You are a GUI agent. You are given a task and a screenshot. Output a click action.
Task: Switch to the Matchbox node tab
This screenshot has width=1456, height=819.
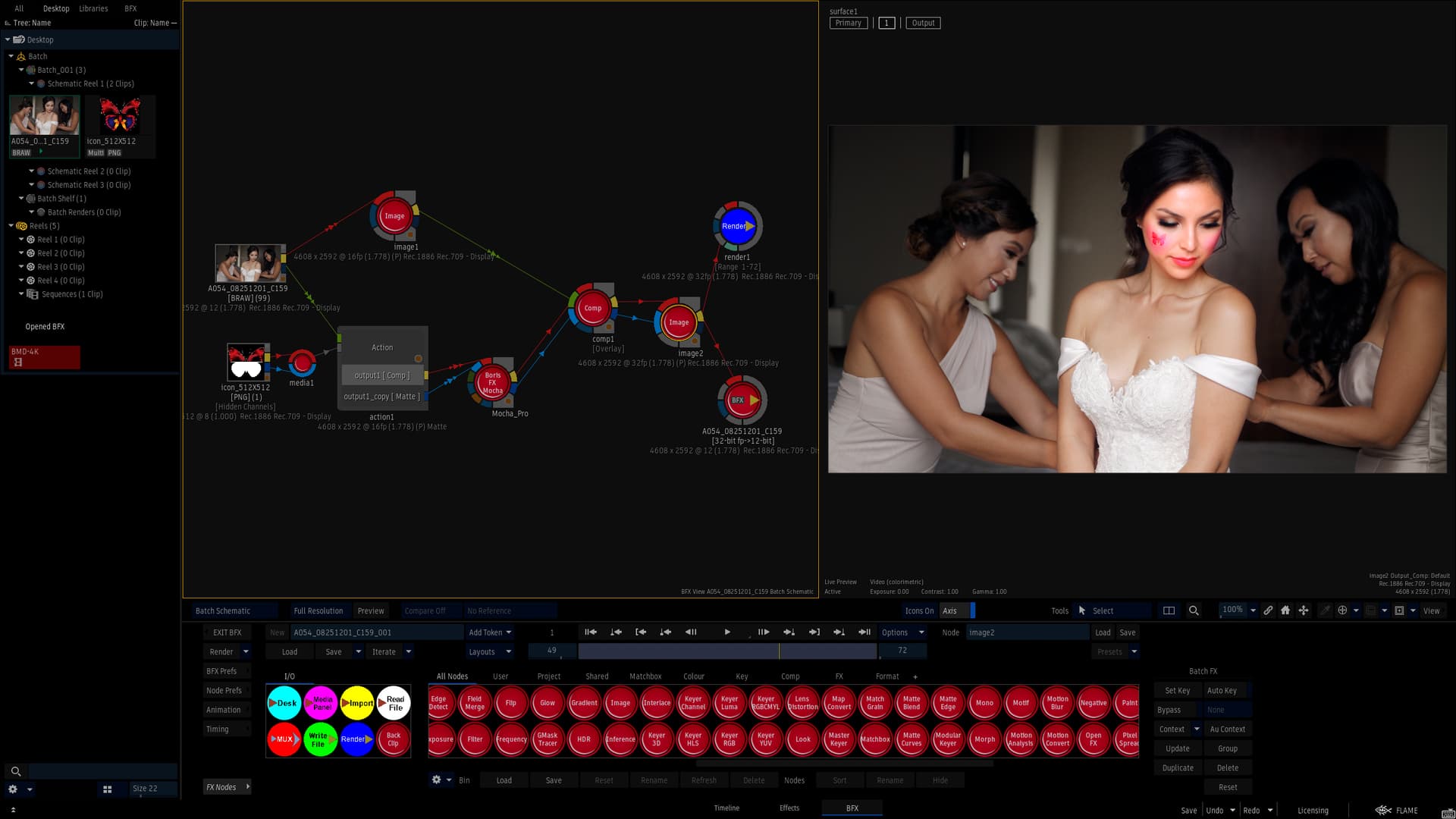[x=645, y=676]
